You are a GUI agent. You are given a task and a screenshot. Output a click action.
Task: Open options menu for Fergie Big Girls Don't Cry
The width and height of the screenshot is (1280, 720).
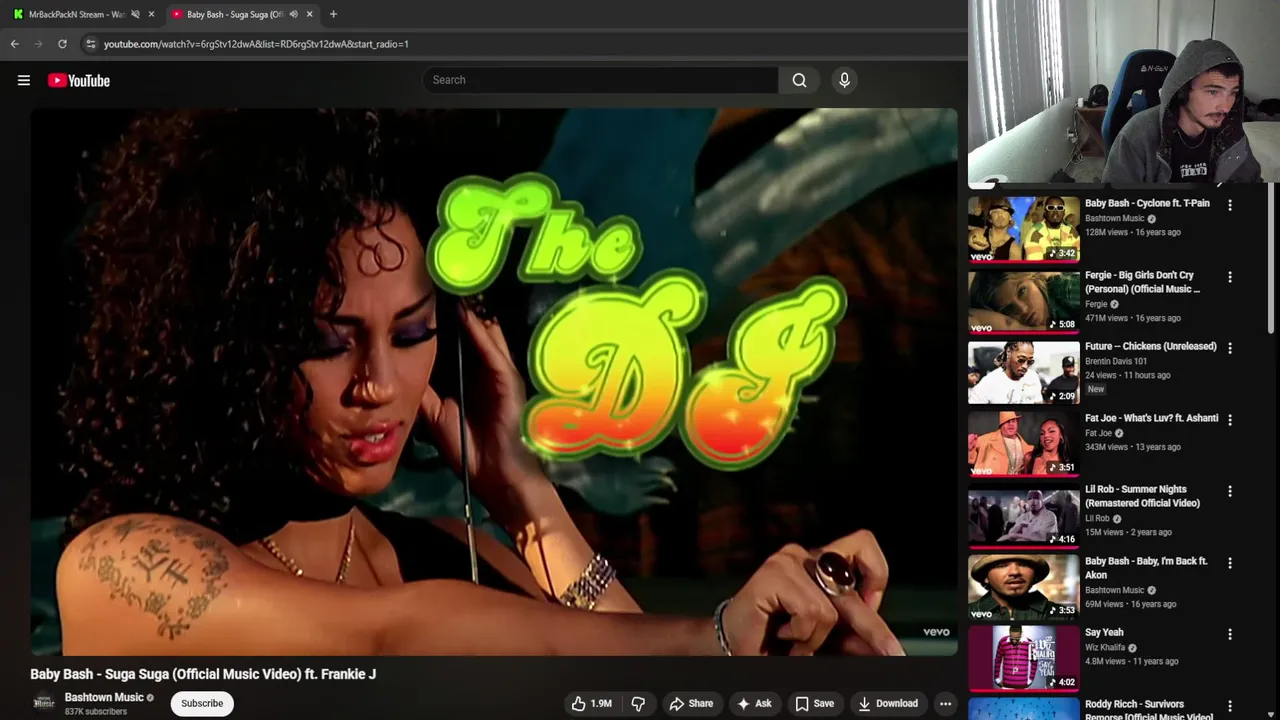1230,276
